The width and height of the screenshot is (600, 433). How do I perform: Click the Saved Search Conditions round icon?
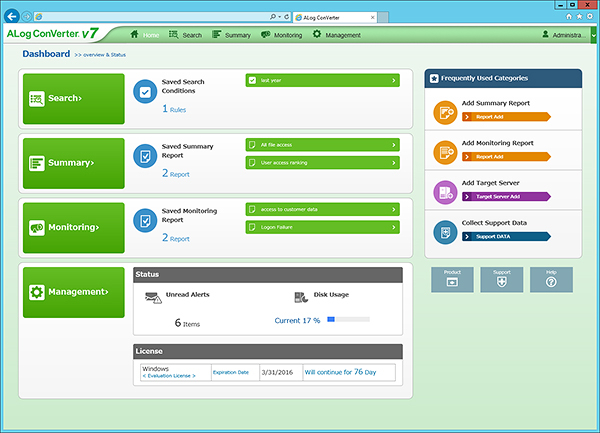[145, 91]
